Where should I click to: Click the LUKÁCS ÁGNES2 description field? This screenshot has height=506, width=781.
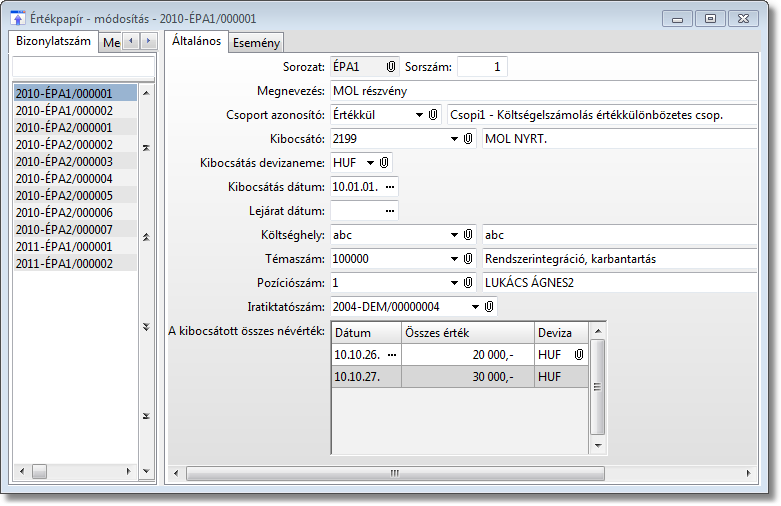tap(620, 282)
